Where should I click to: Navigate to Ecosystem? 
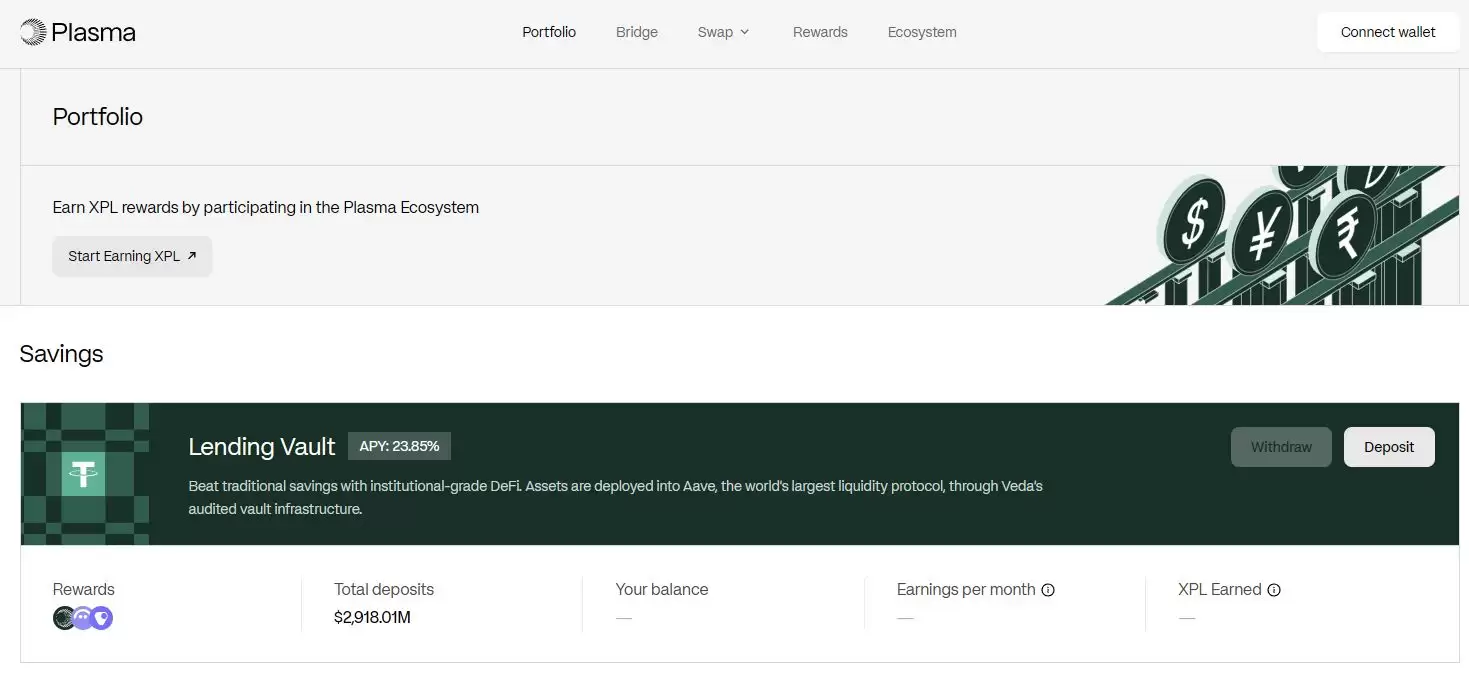point(922,32)
